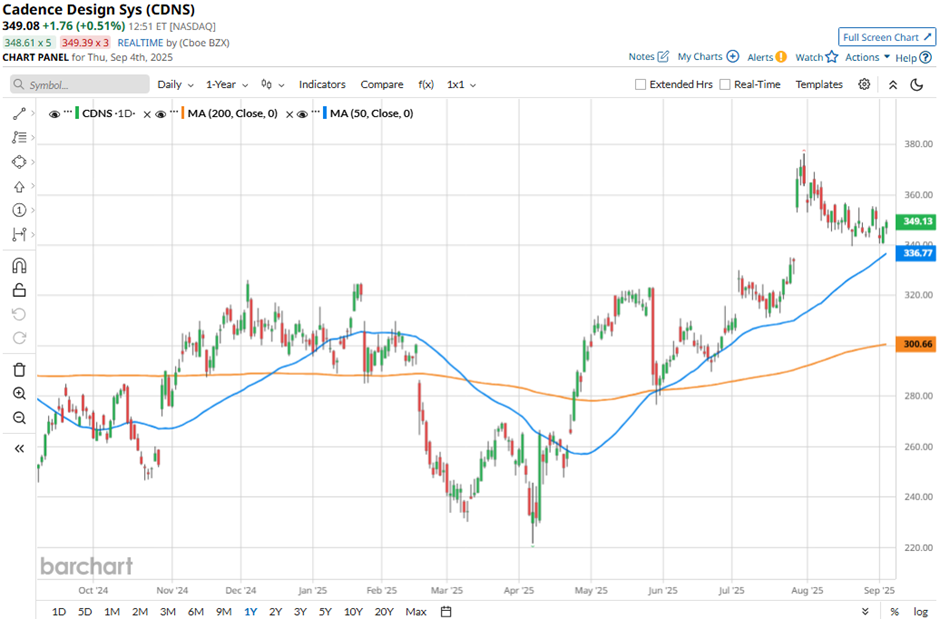
Task: Zoom out using the magnifier minus icon
Action: point(19,418)
